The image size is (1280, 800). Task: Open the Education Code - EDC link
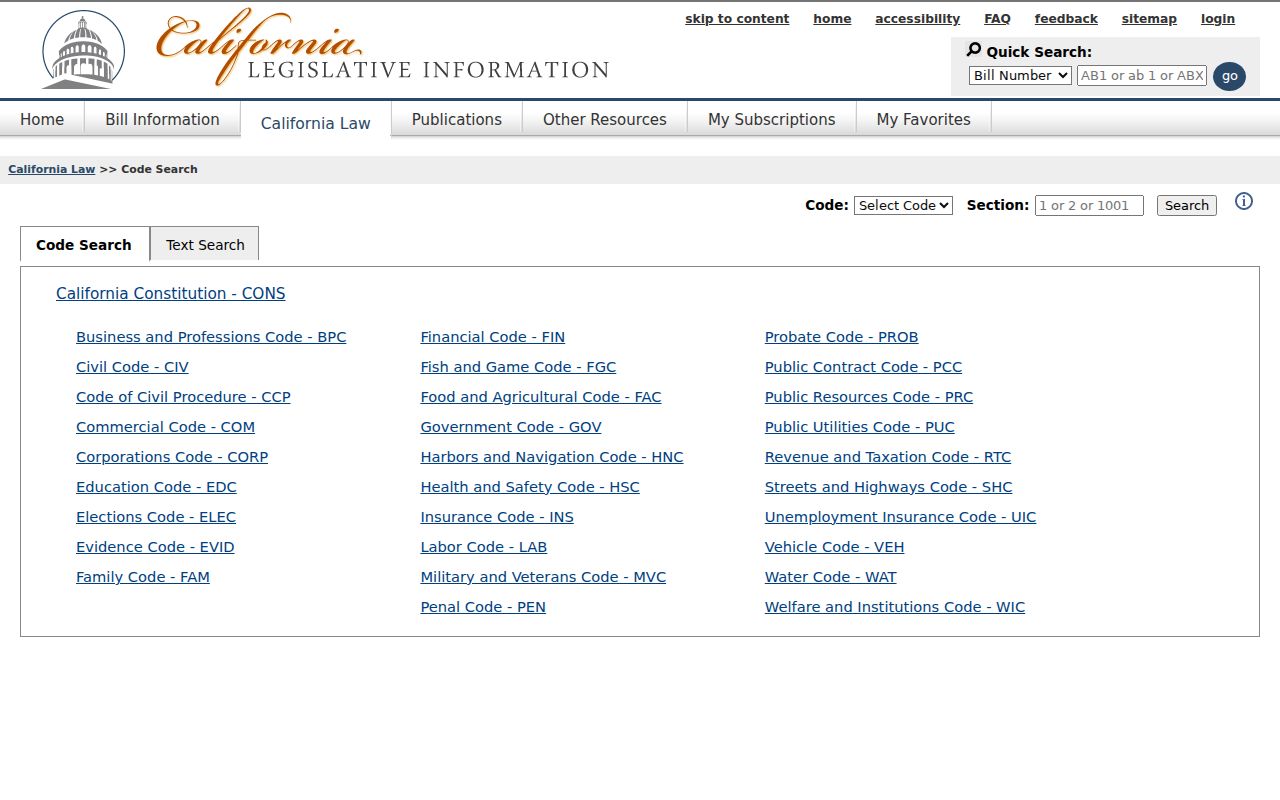click(x=156, y=487)
